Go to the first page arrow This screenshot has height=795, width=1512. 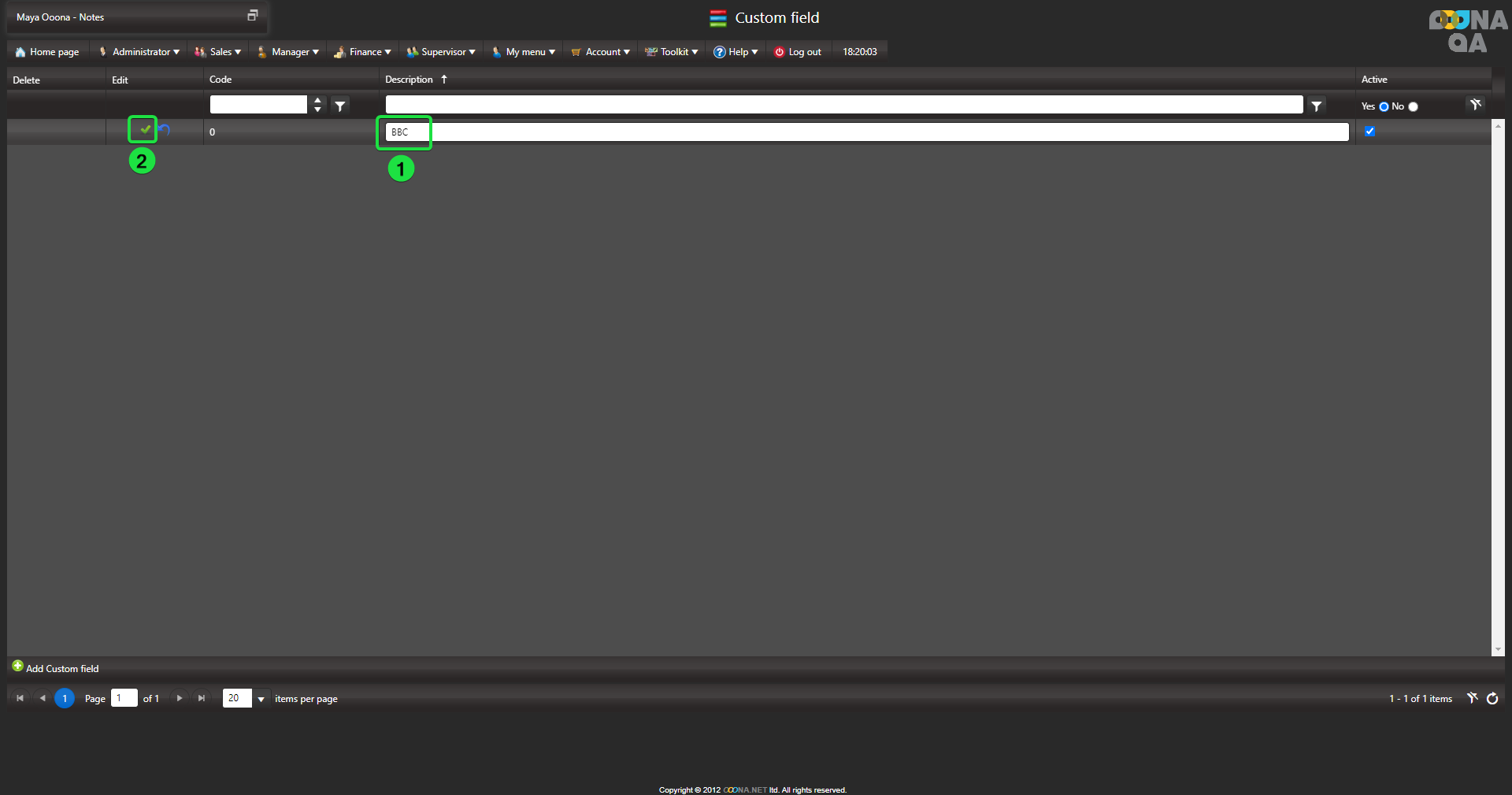pos(20,698)
